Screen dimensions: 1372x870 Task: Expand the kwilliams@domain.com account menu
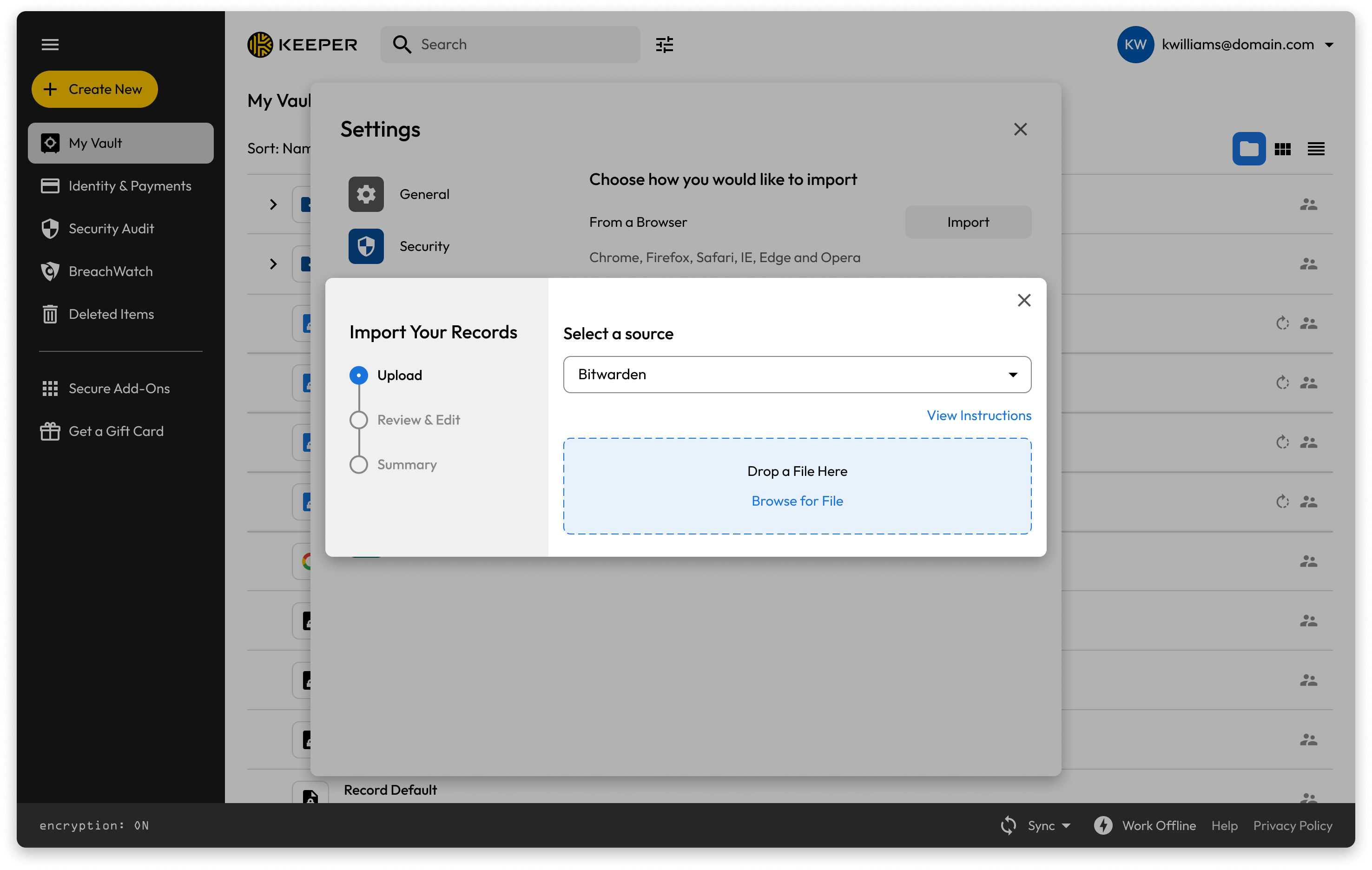click(1329, 45)
